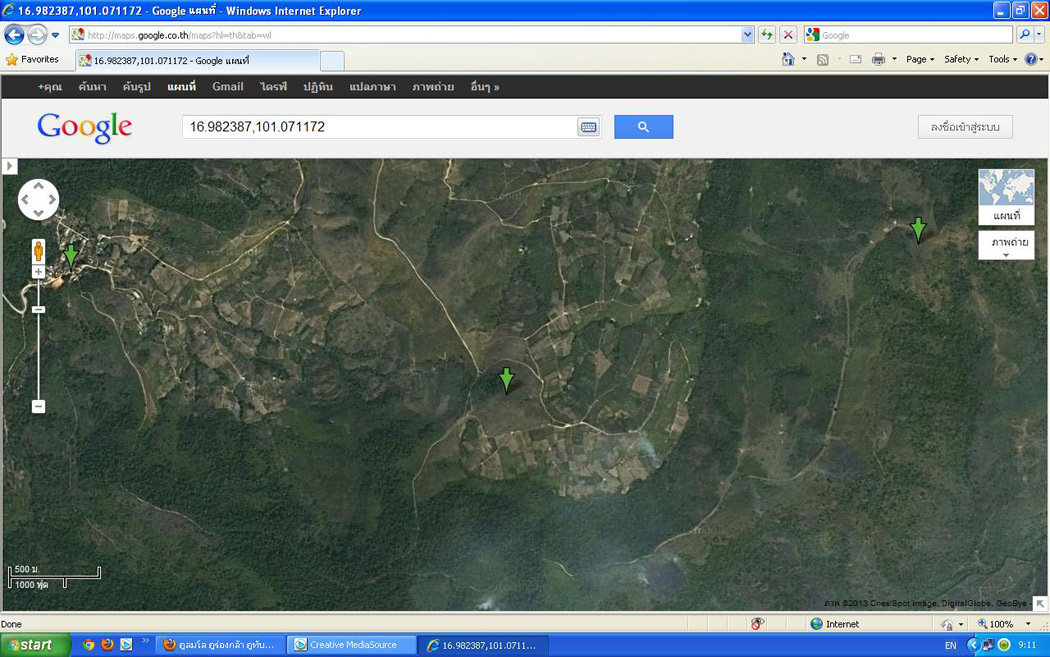Click the blue map search button
The width and height of the screenshot is (1050, 657).
pyautogui.click(x=643, y=127)
